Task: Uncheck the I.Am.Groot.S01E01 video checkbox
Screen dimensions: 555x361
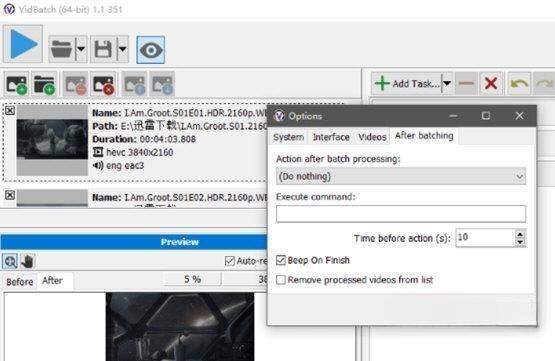Action: click(10, 110)
